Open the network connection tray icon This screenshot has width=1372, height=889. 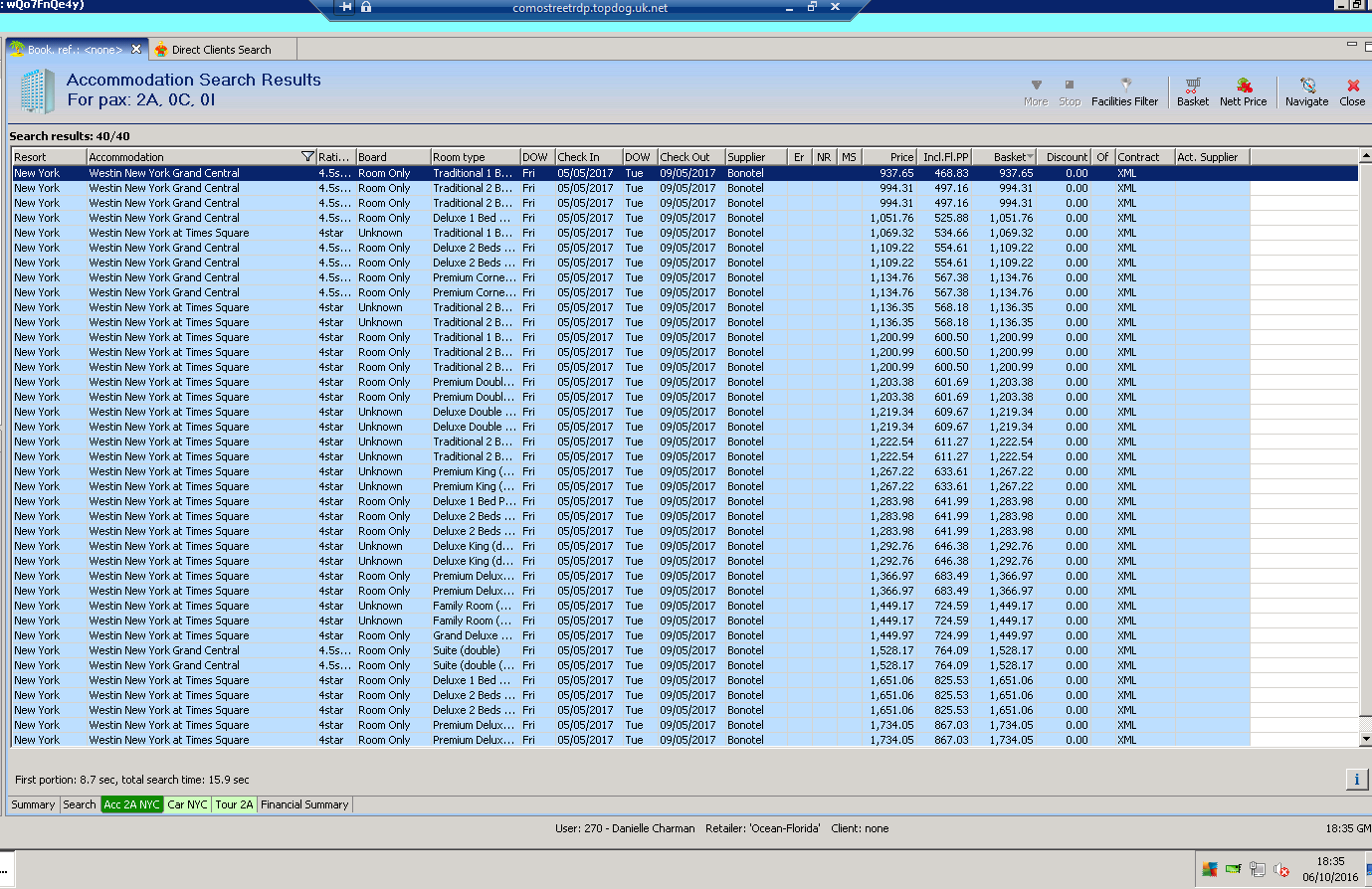click(x=1258, y=869)
